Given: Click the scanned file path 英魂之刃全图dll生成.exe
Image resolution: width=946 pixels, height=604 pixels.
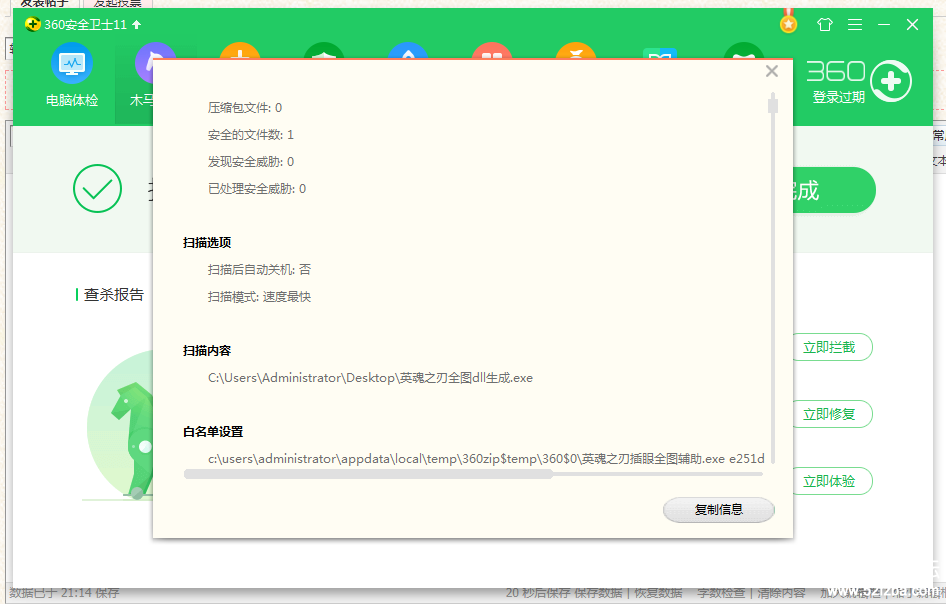Looking at the screenshot, I should point(370,378).
